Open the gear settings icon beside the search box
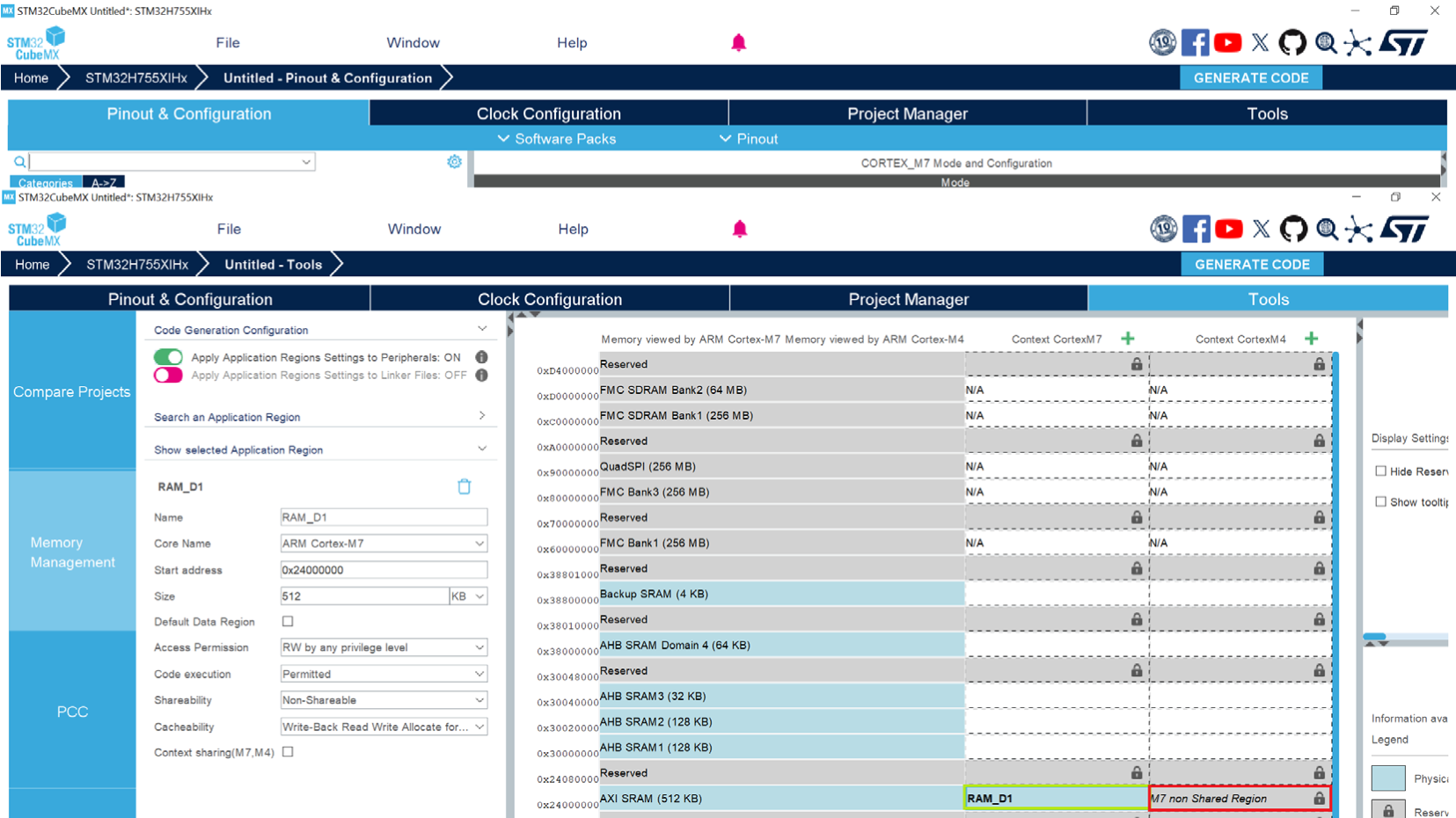This screenshot has height=818, width=1456. tap(454, 162)
